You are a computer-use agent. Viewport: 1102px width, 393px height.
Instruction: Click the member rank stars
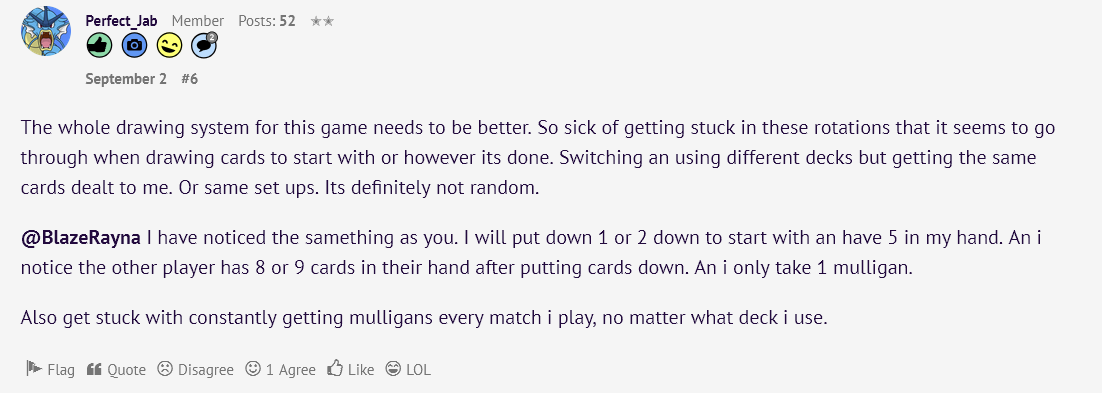click(x=322, y=21)
